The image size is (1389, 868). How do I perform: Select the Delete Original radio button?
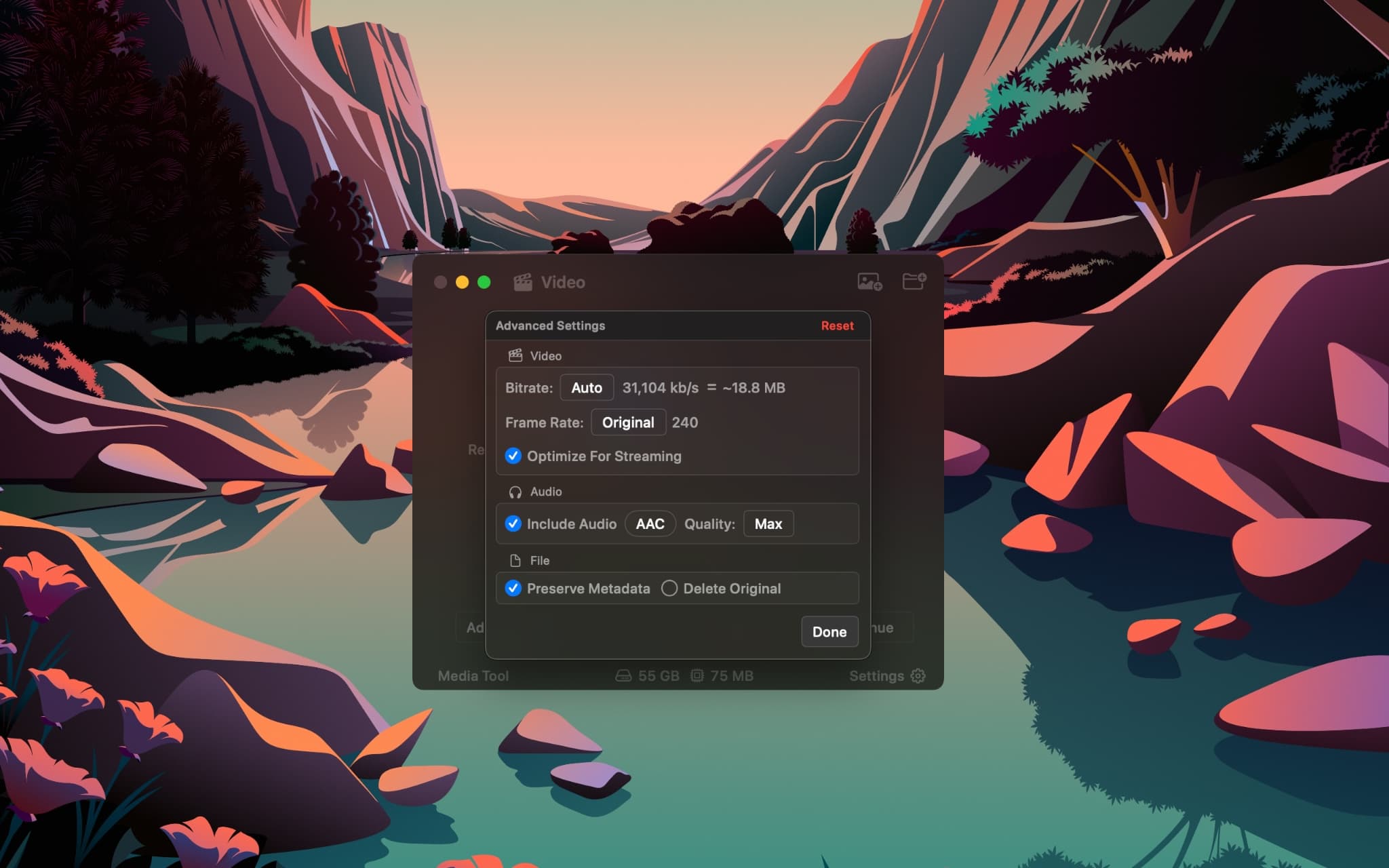[669, 588]
